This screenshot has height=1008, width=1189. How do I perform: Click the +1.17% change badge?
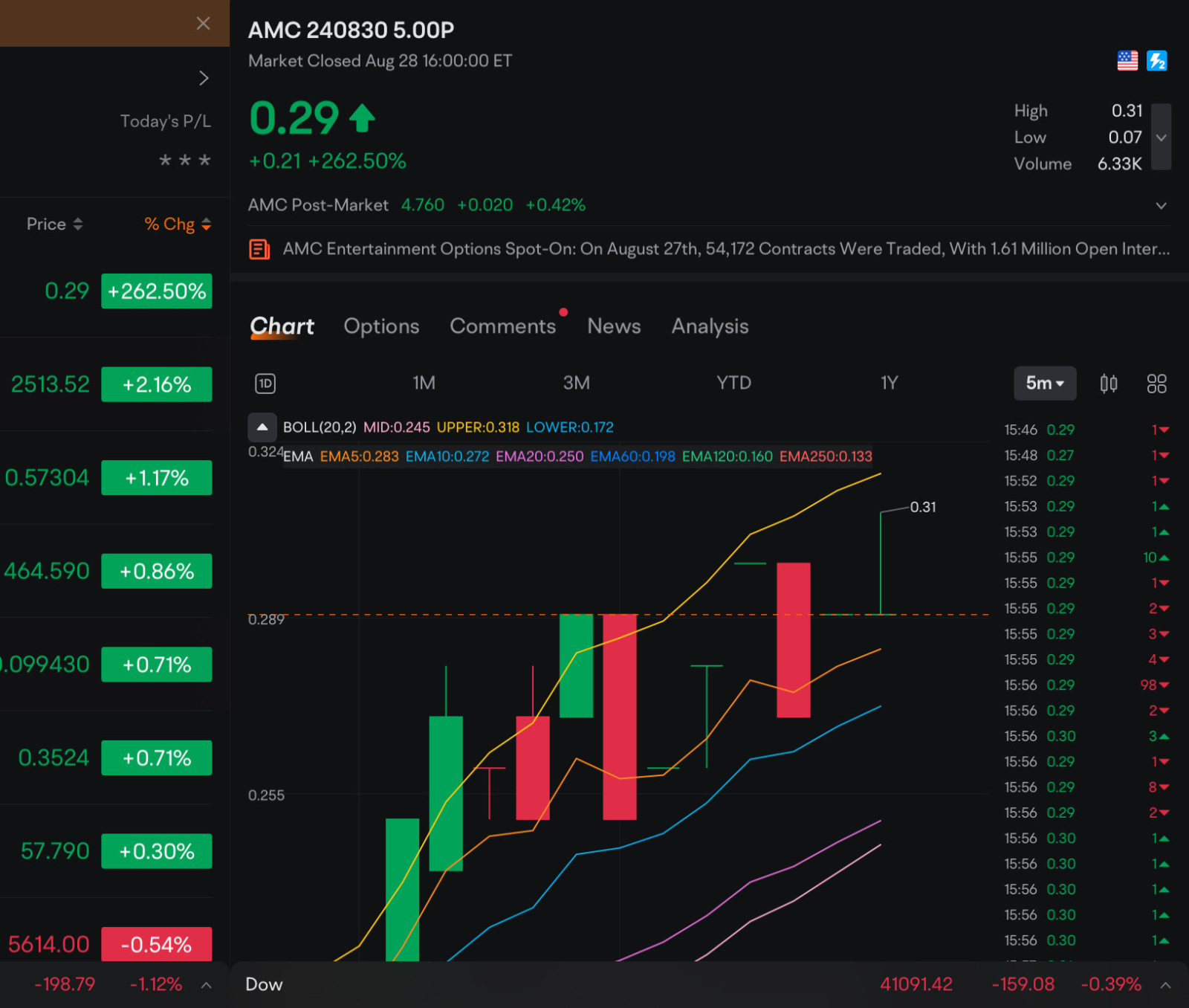point(157,477)
